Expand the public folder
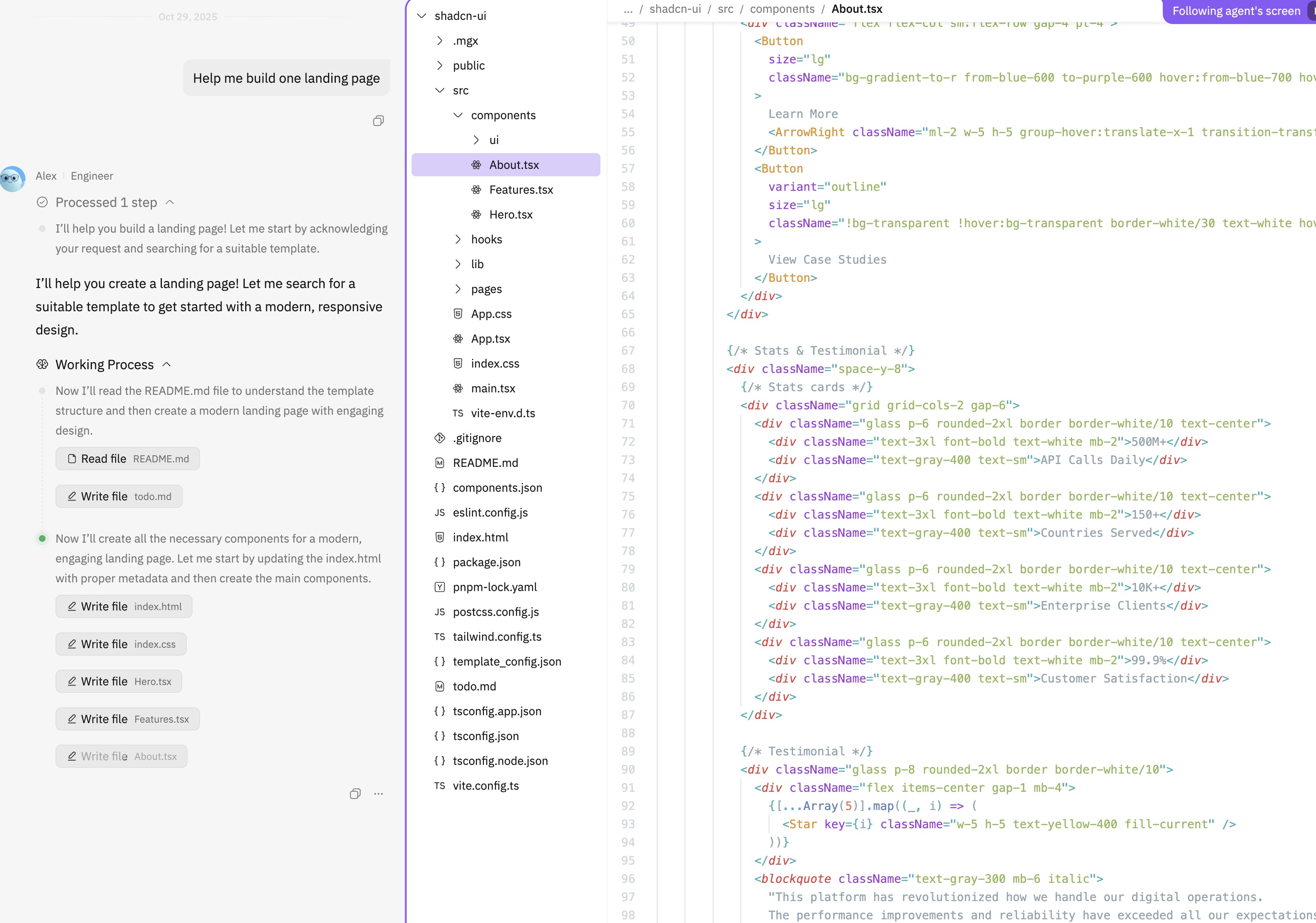Screen dimensions: 1316x923 coord(440,65)
